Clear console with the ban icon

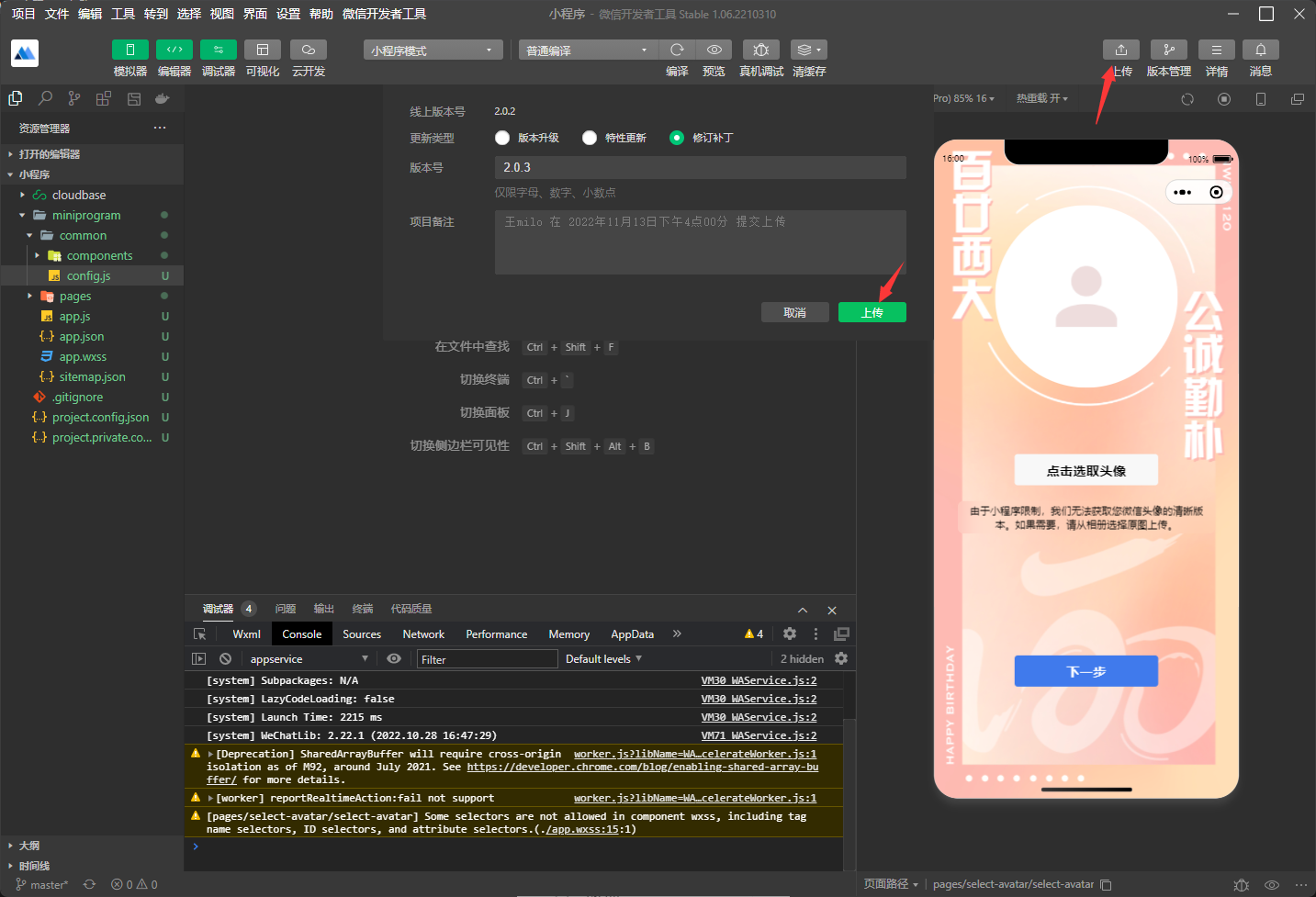pyautogui.click(x=225, y=659)
